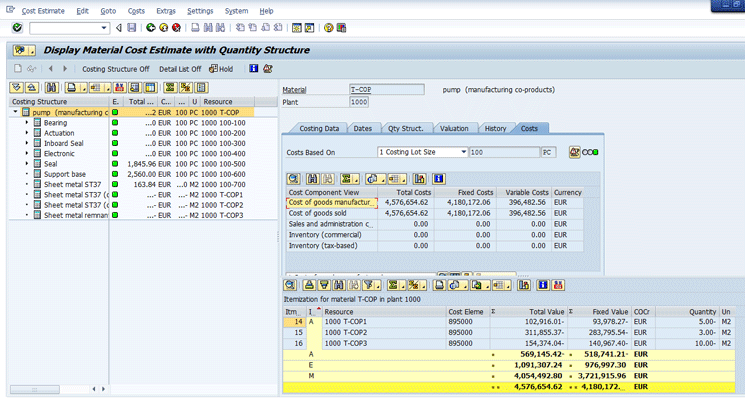Open the Costs Based On dropdown
This screenshot has width=745, height=398.
pos(463,152)
